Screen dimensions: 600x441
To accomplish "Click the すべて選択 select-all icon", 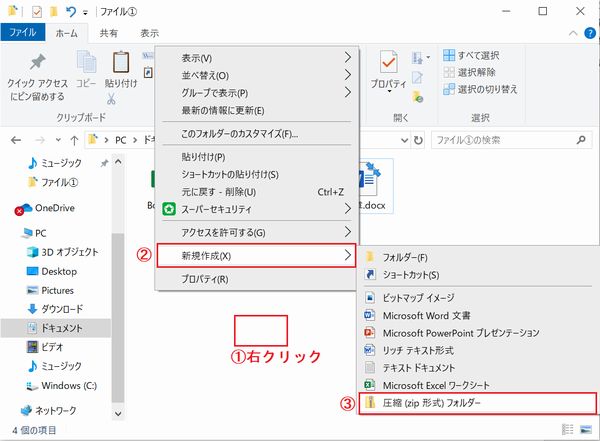I will coord(449,56).
